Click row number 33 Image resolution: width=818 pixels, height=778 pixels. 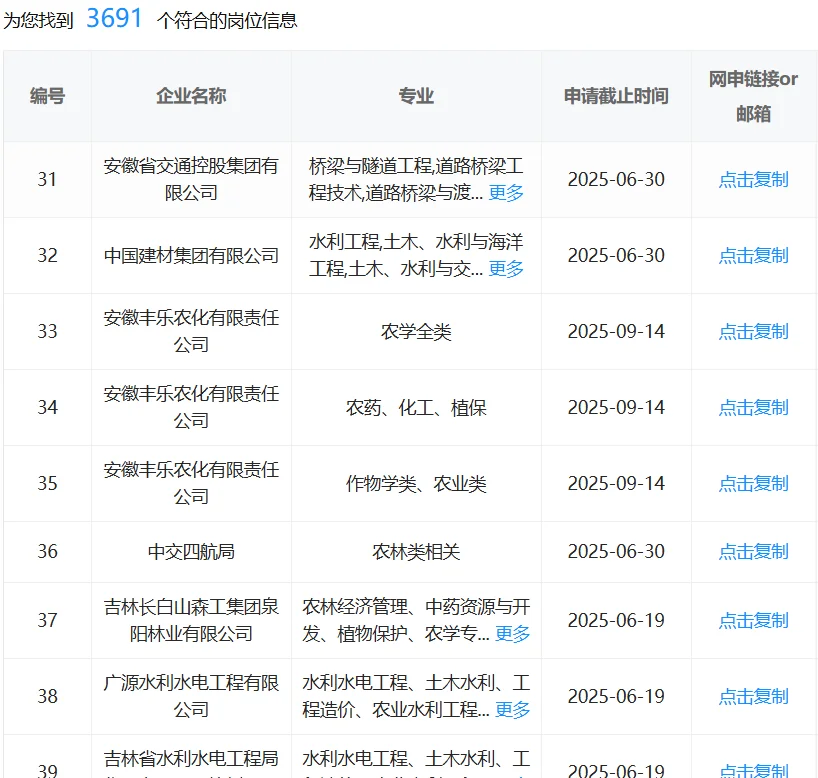(x=47, y=331)
